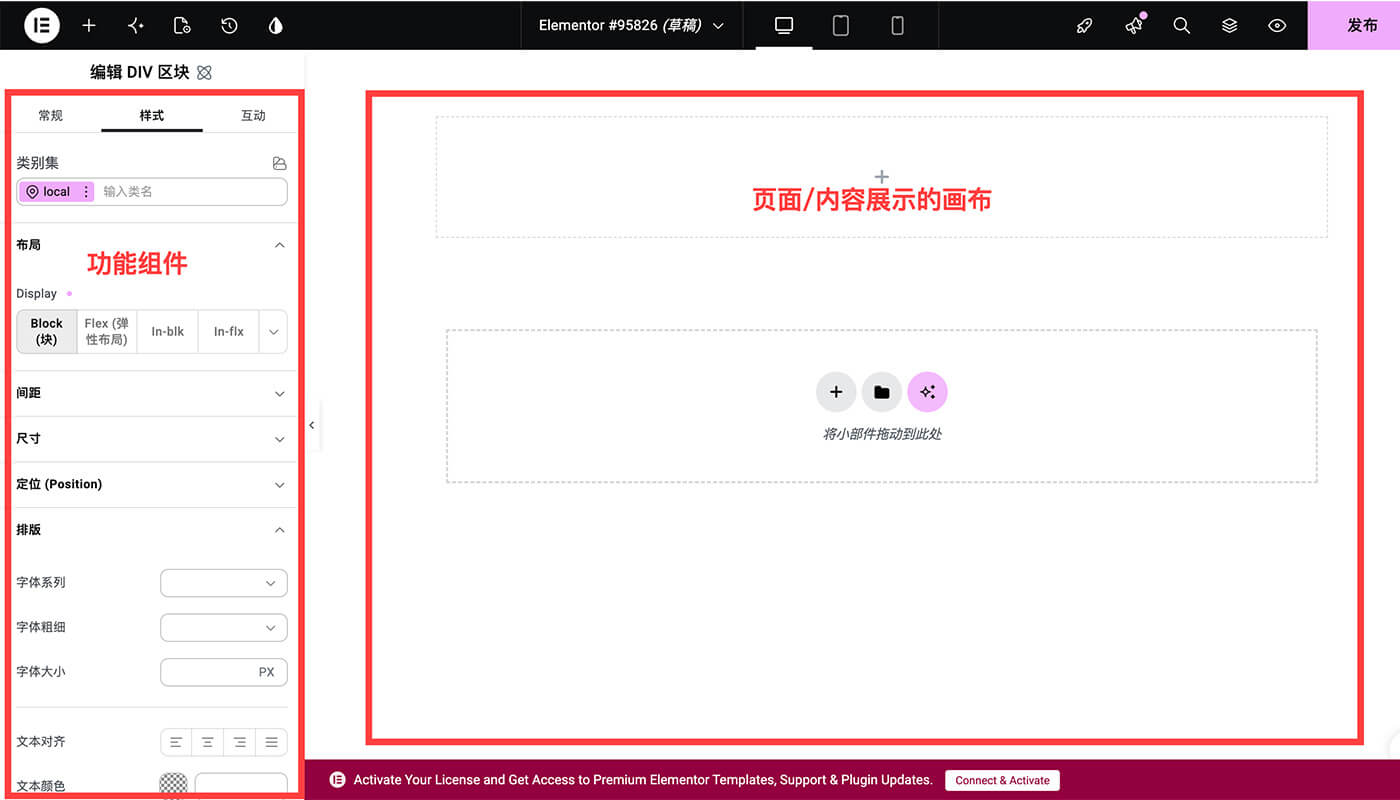1400x800 pixels.
Task: Open the megaphone what's new icon
Action: point(1133,26)
